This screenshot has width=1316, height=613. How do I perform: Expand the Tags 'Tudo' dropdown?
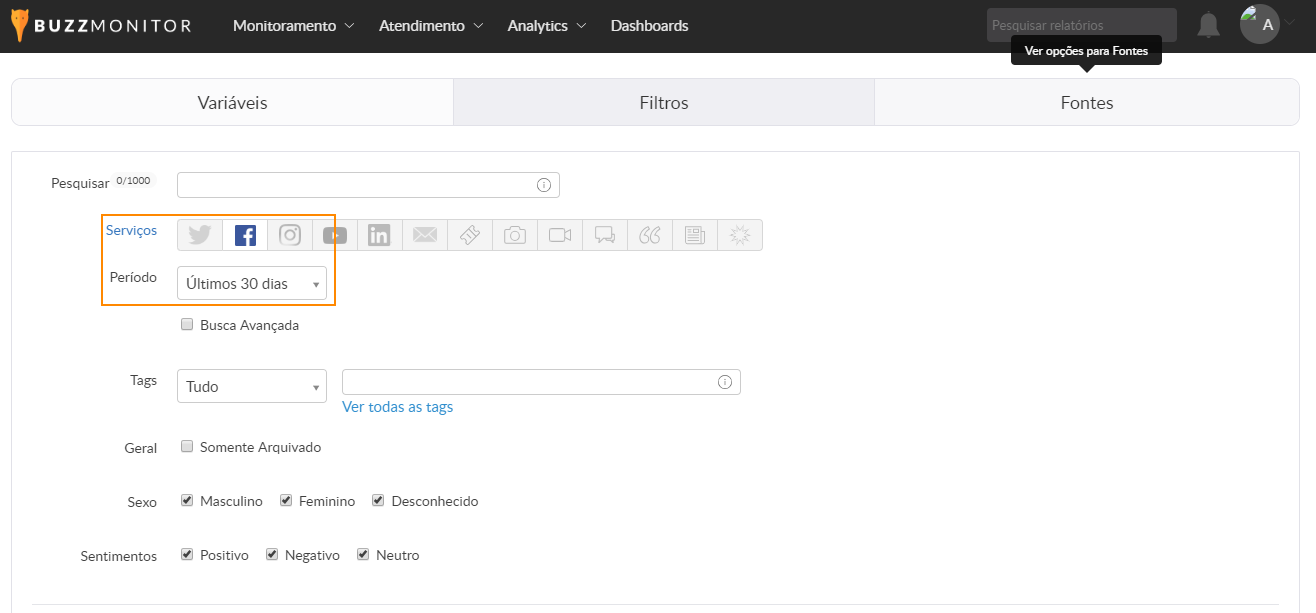pos(251,386)
